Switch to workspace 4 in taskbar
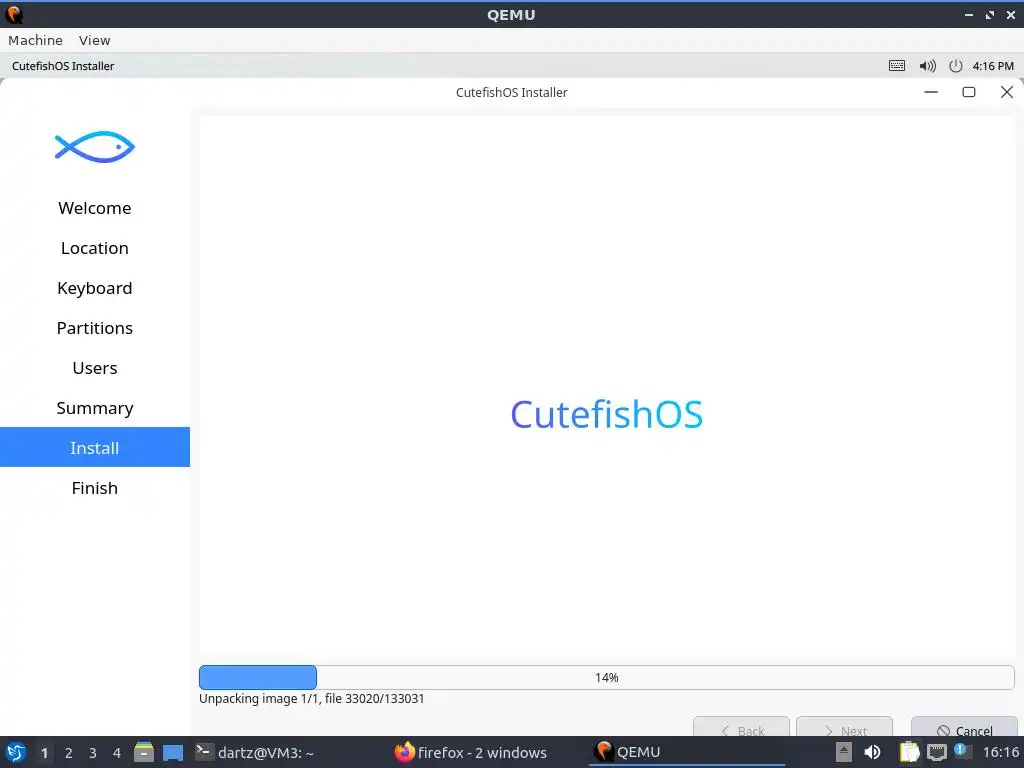1024x768 pixels. coord(117,753)
